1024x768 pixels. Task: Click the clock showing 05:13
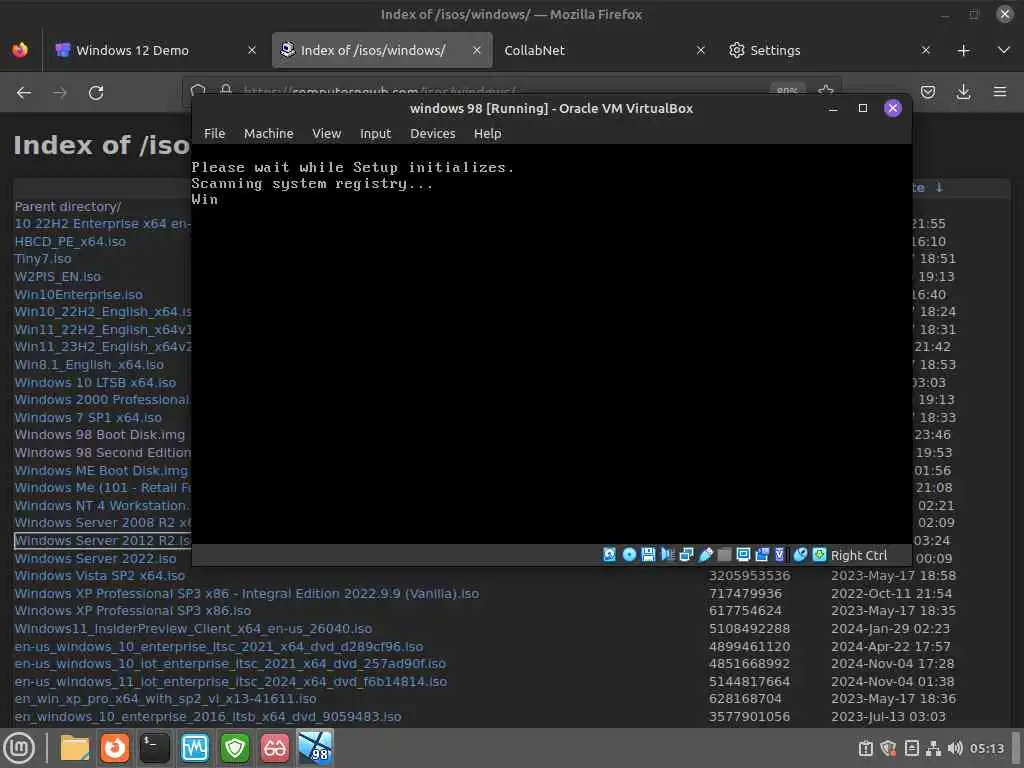point(987,748)
